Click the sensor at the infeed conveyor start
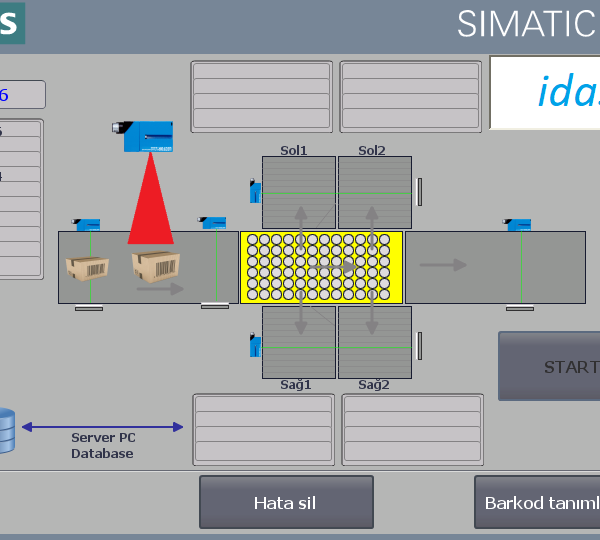600x540 pixels. tap(87, 225)
